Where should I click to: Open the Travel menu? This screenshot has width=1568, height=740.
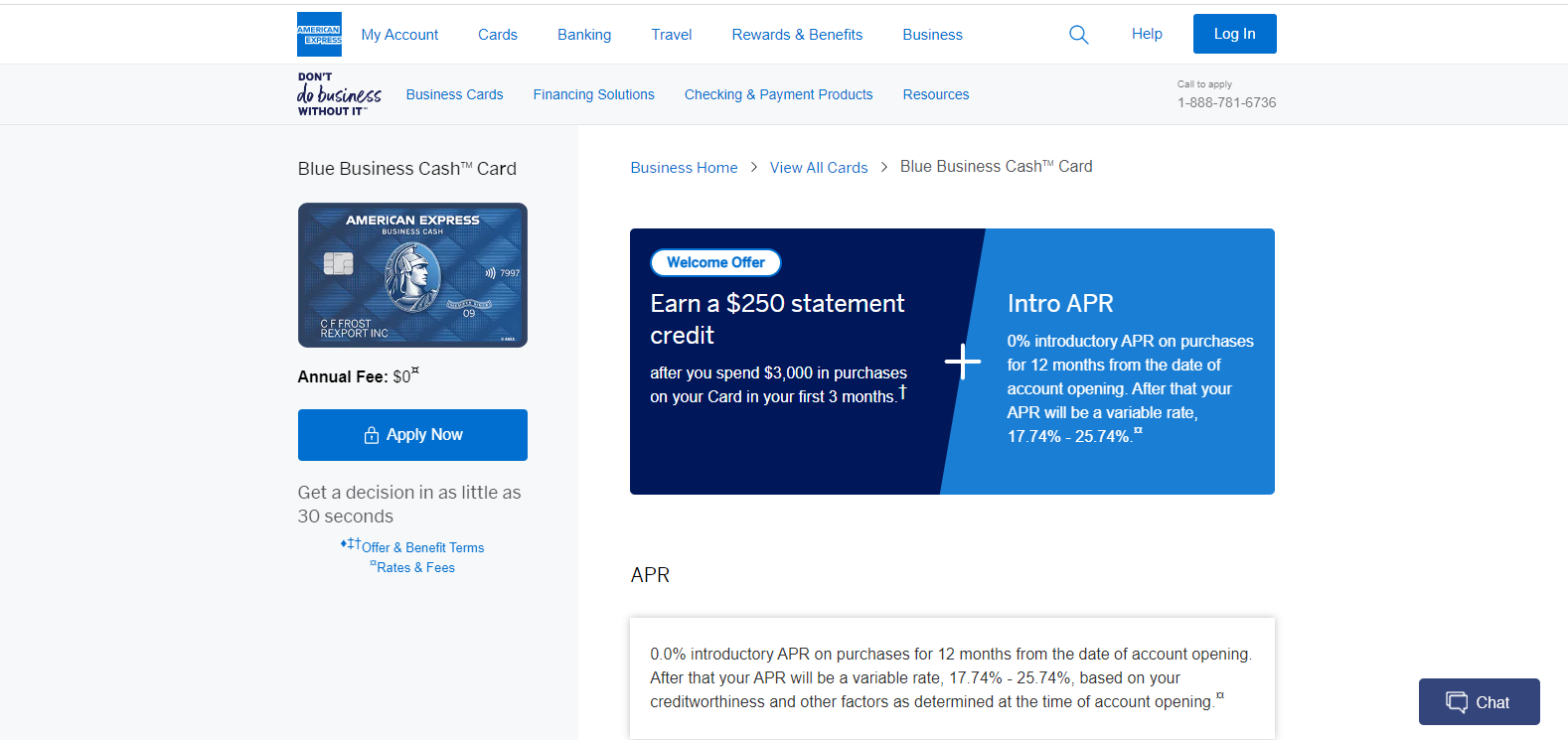(x=672, y=35)
